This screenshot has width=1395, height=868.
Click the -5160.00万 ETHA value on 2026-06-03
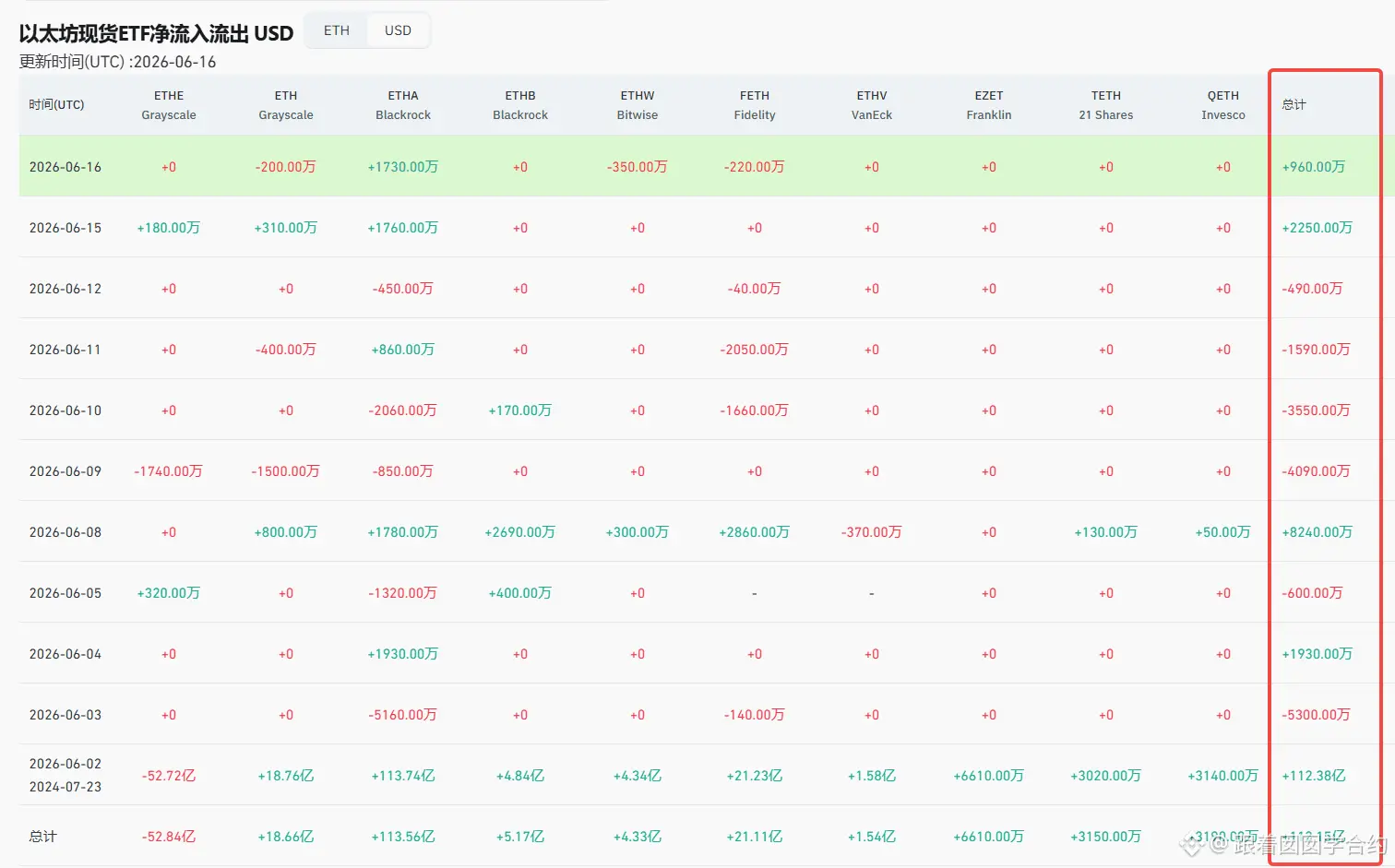point(403,715)
